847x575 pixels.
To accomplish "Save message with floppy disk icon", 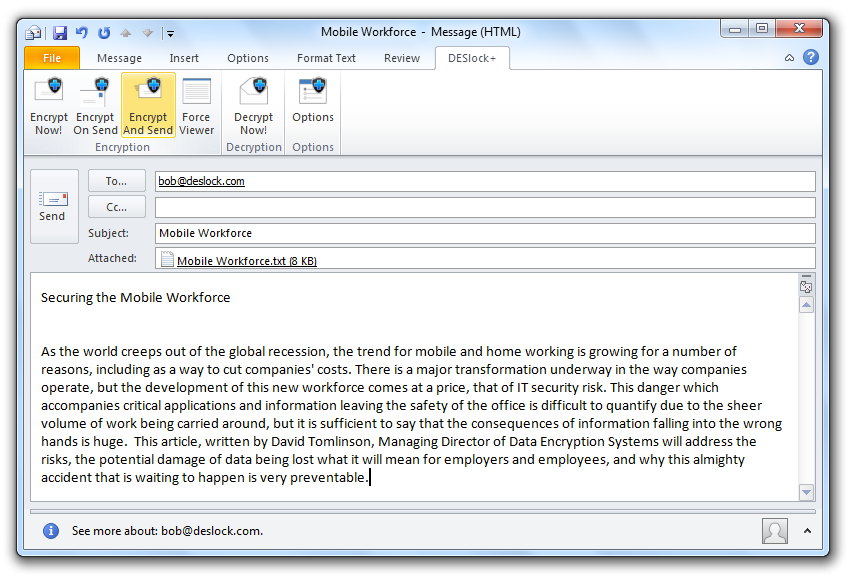I will [59, 33].
